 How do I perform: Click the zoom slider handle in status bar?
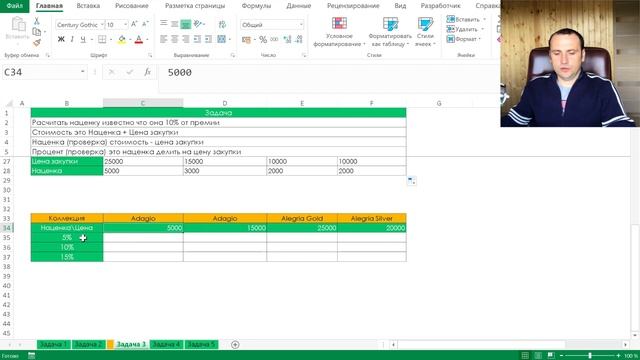[x=590, y=356]
